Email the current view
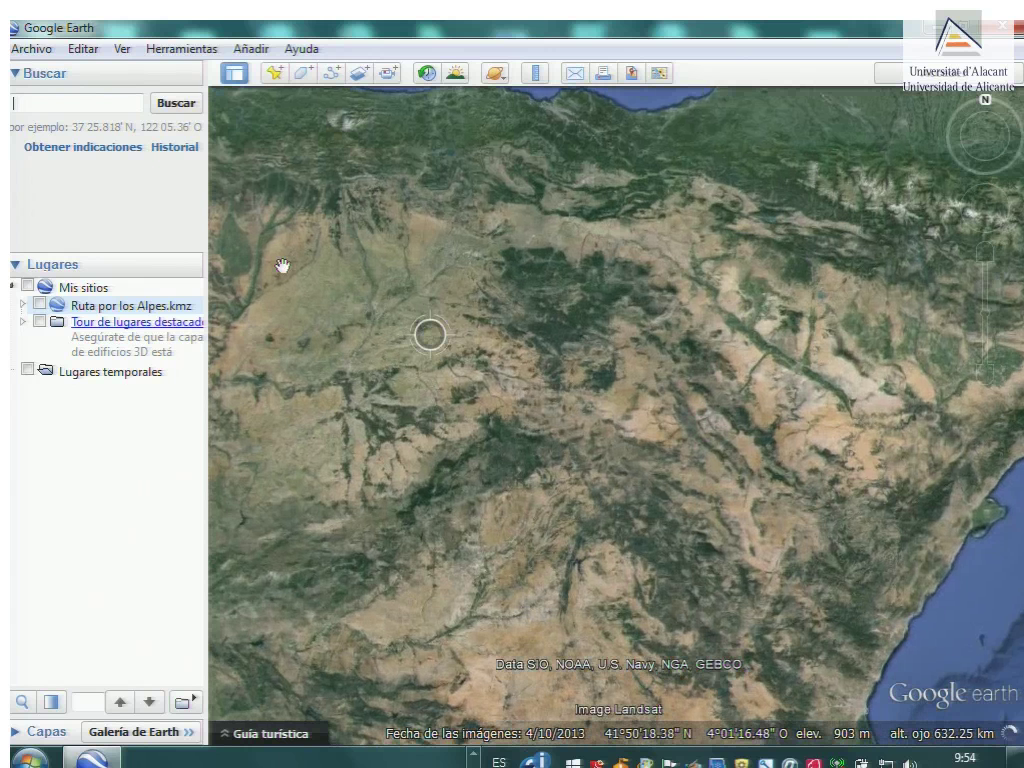 click(575, 73)
